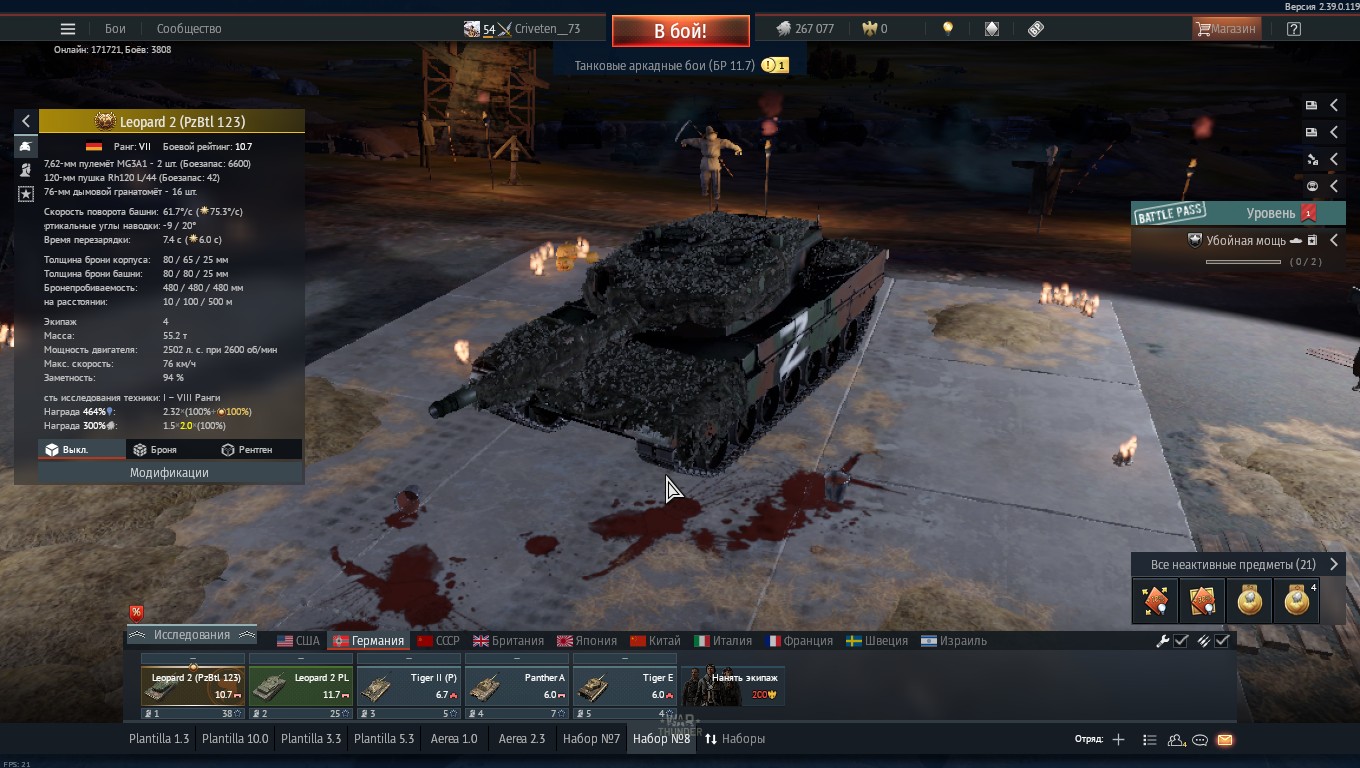Click the lightbulb research points icon
The height and width of the screenshot is (768, 1360).
coord(948,29)
